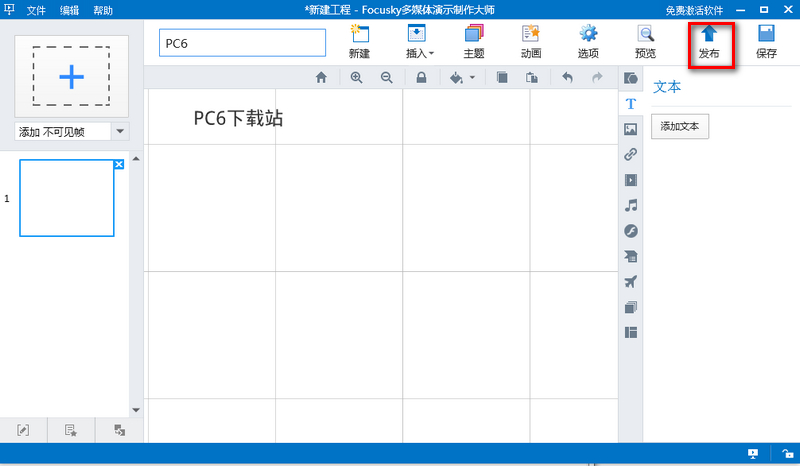Select the text (T) tool in sidebar
The image size is (800, 466).
pos(631,104)
